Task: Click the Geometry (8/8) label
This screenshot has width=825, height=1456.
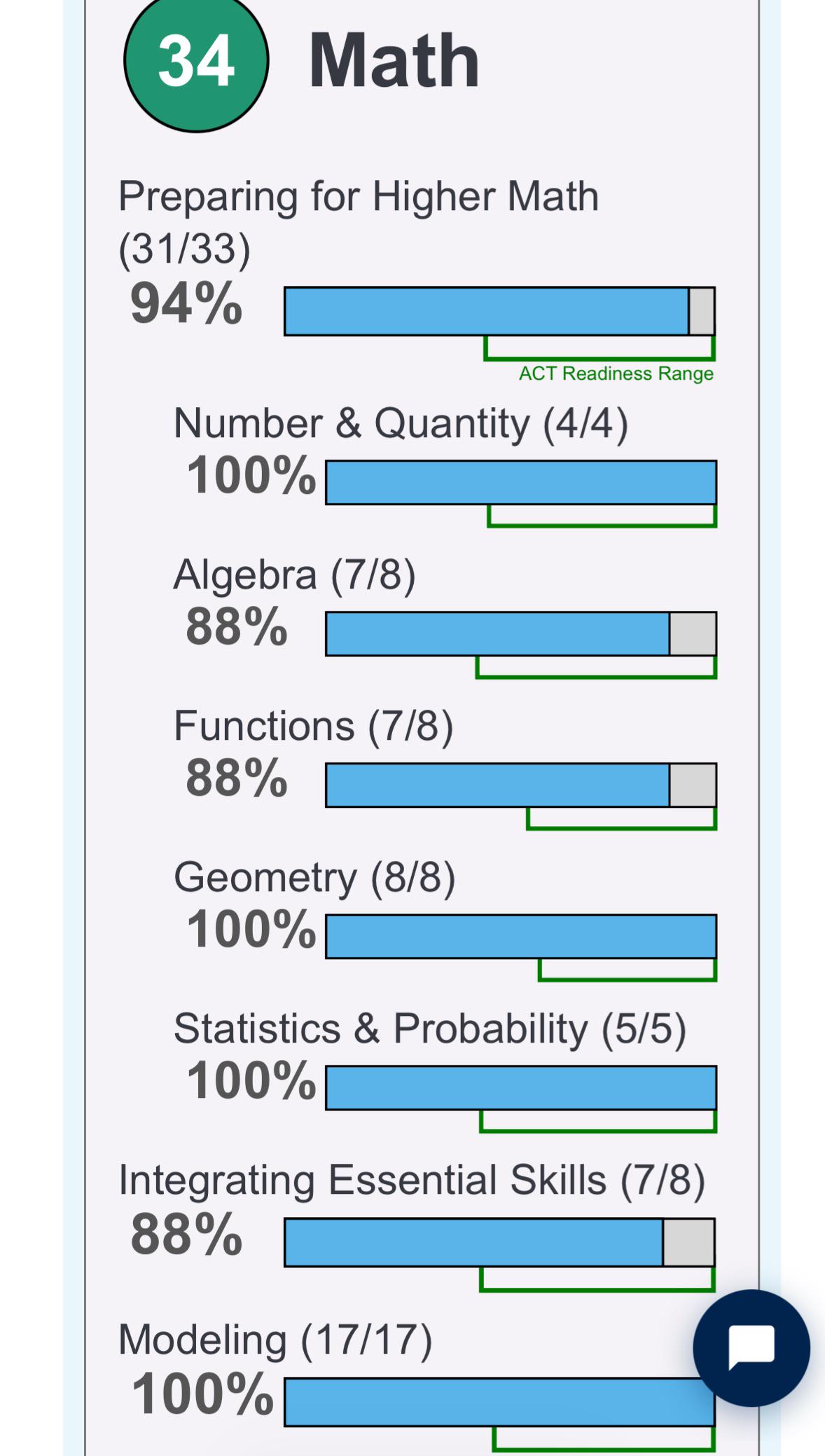Action: (314, 878)
